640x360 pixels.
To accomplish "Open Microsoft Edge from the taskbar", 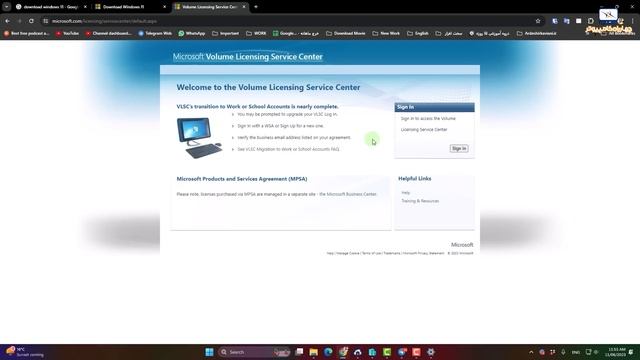I will pos(328,352).
